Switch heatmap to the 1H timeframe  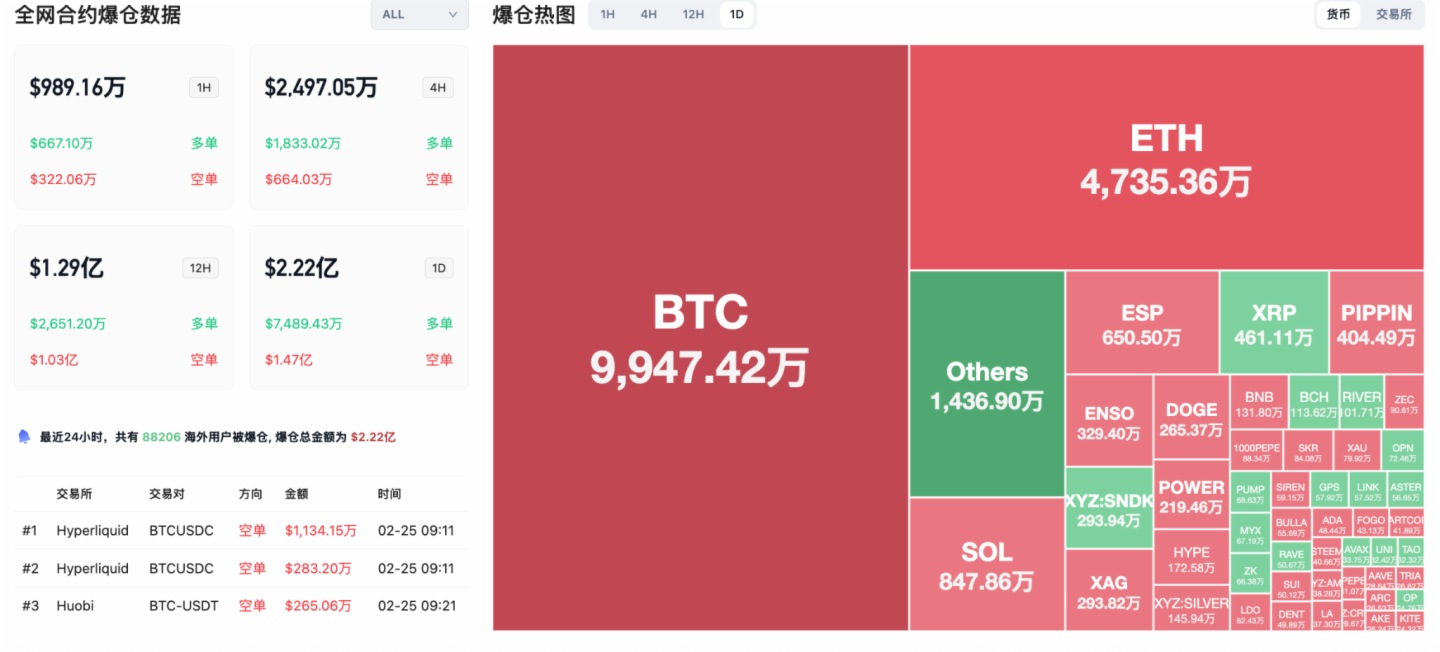[607, 14]
